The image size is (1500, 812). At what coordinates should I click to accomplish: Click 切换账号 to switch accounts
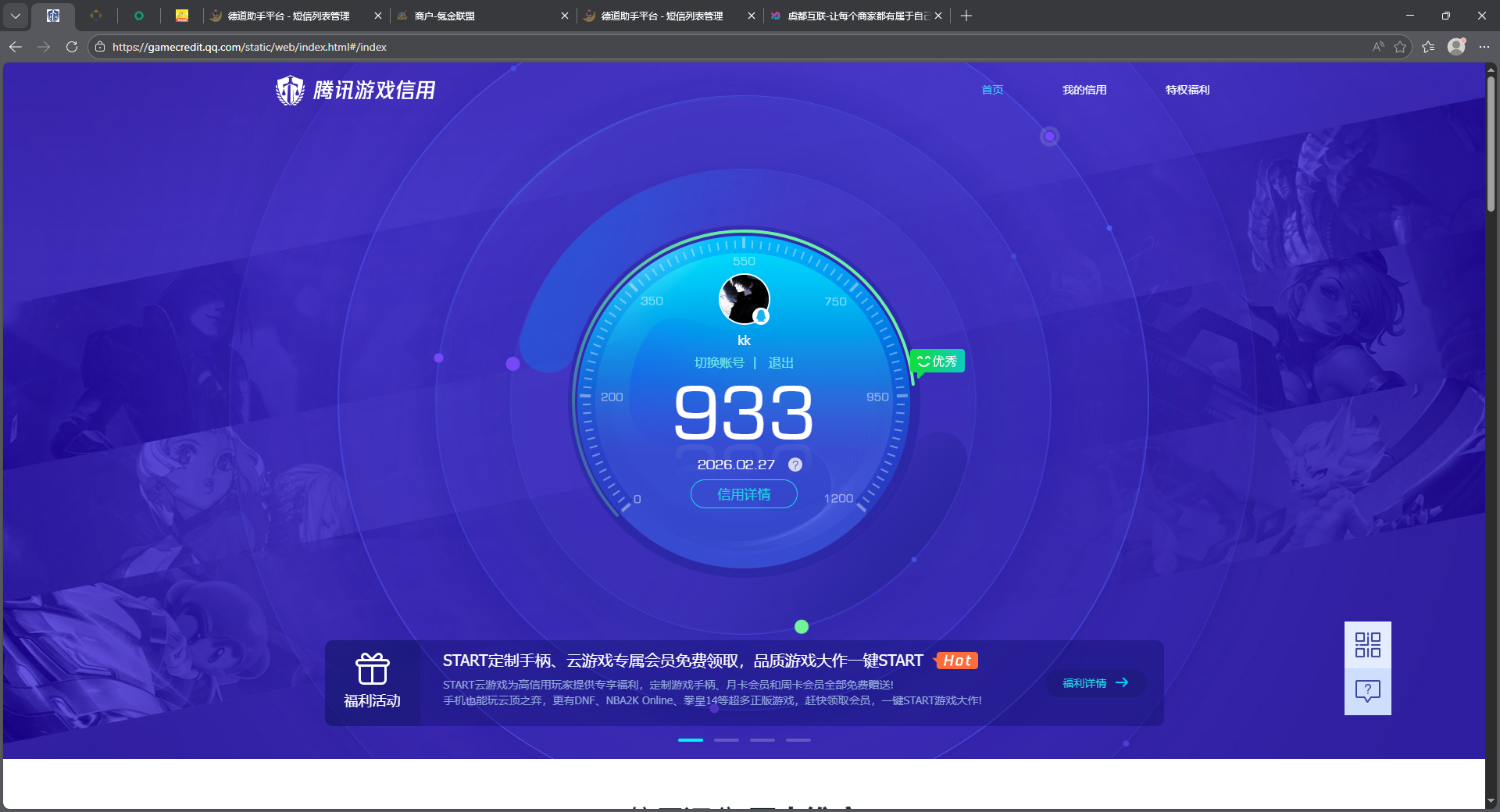point(720,362)
